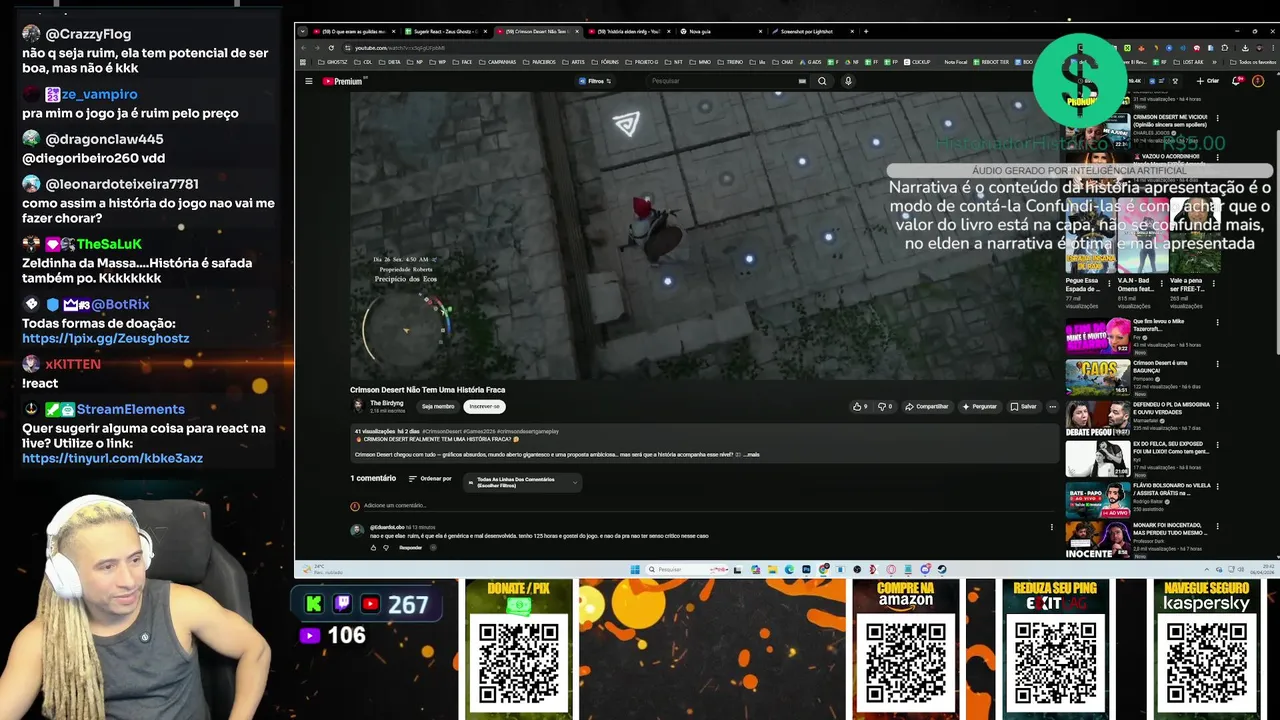Subscribe with the Inscrever-se button
The image size is (1280, 720).
coord(484,406)
